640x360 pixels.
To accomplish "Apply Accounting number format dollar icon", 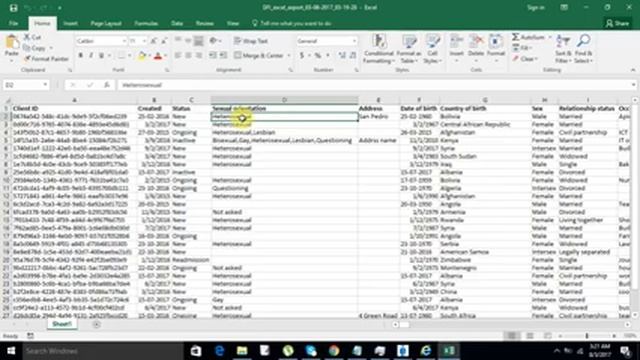I will pyautogui.click(x=302, y=56).
